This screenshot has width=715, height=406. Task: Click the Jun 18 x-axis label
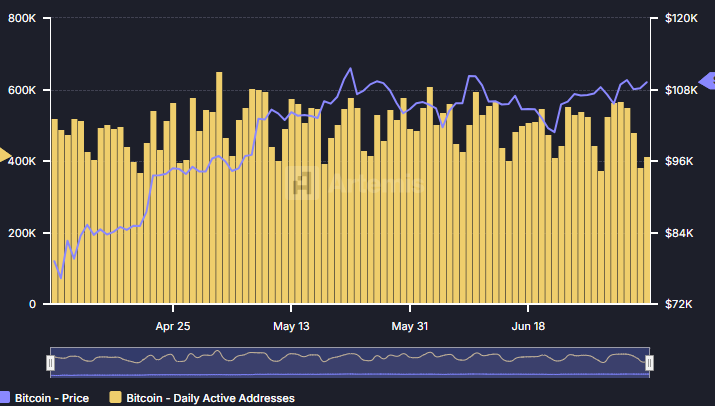click(x=528, y=326)
